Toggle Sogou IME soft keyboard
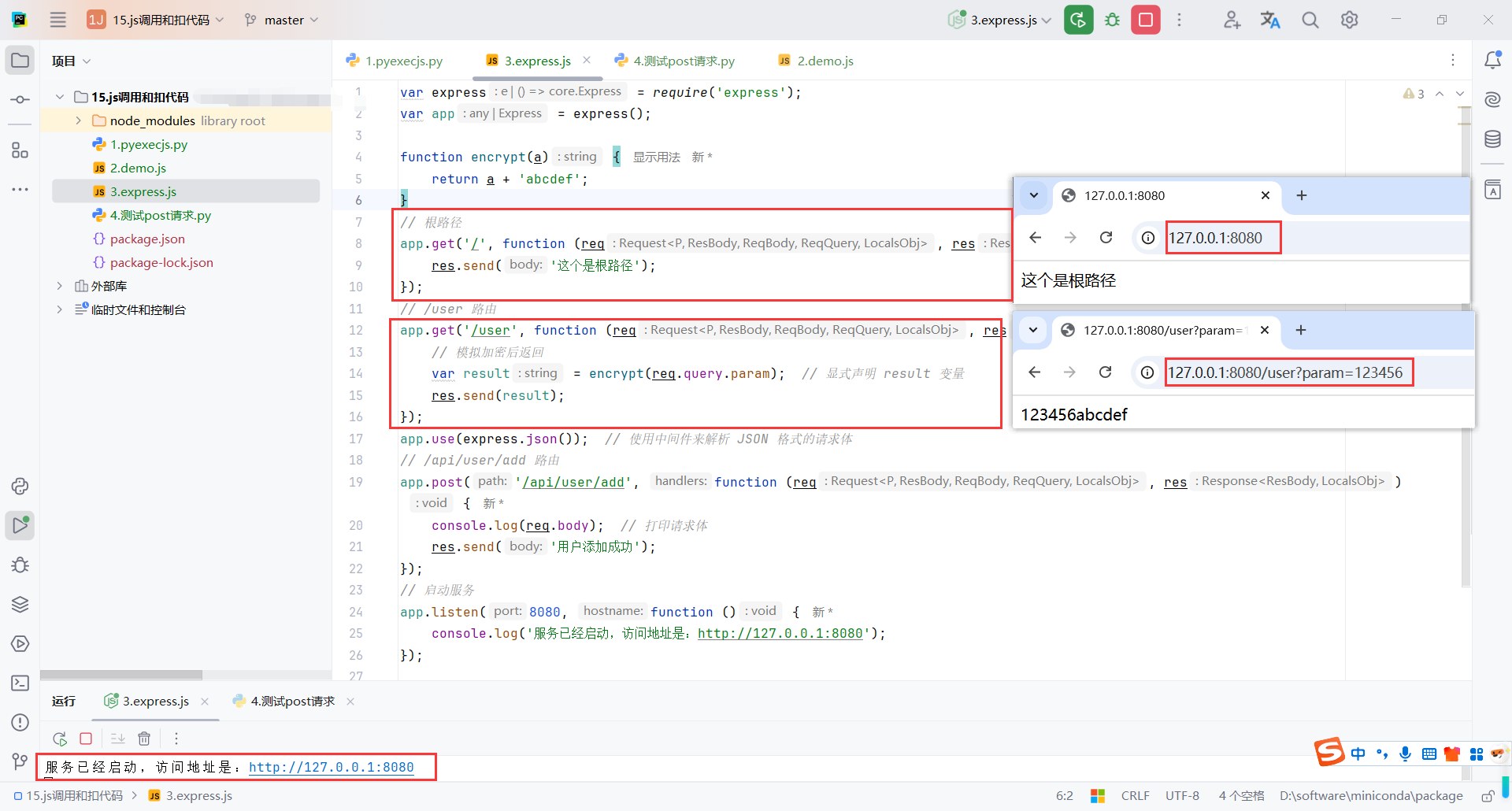Image resolution: width=1512 pixels, height=811 pixels. 1429,754
